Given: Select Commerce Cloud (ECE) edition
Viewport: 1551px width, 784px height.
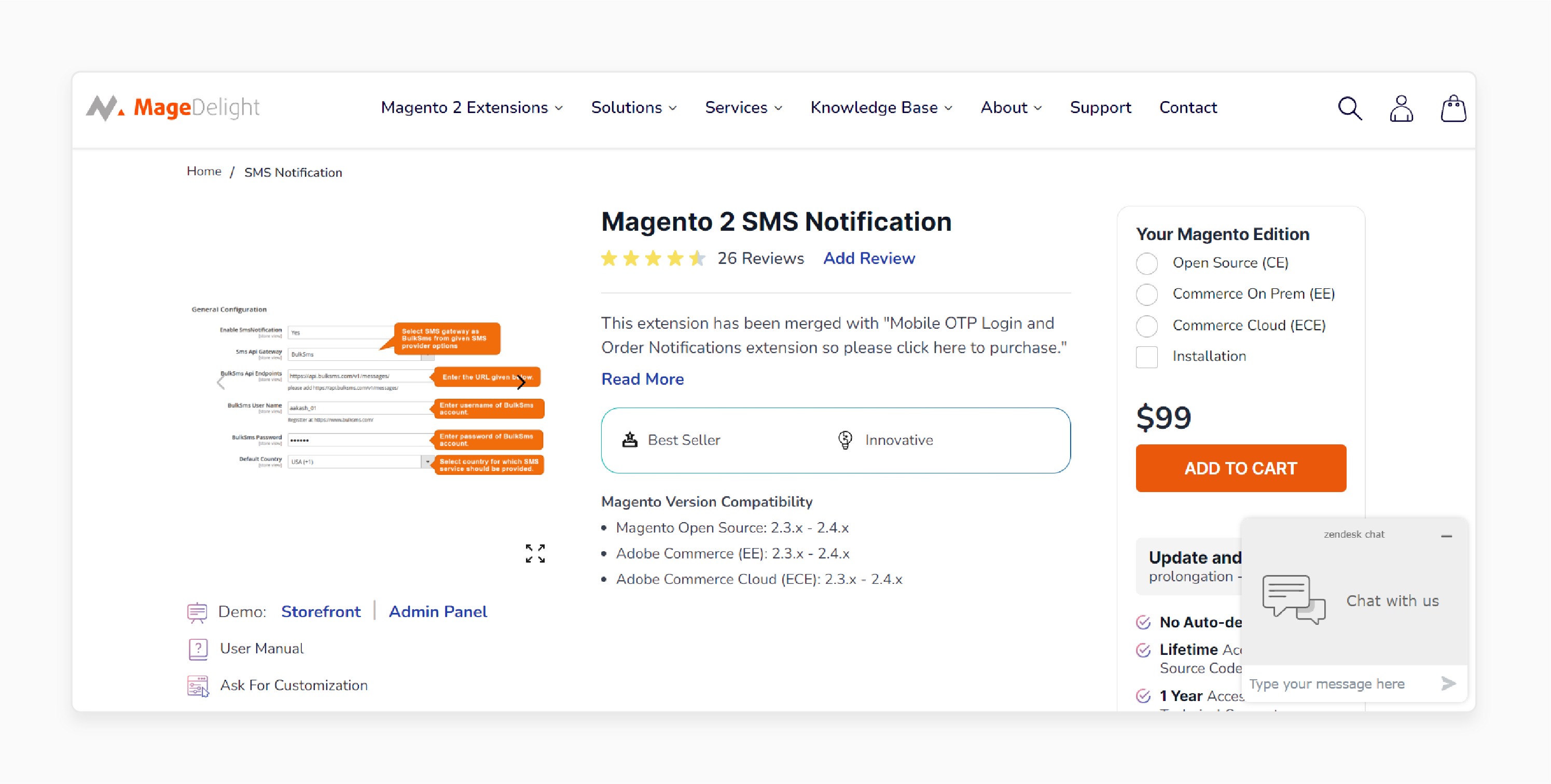Looking at the screenshot, I should [1146, 326].
